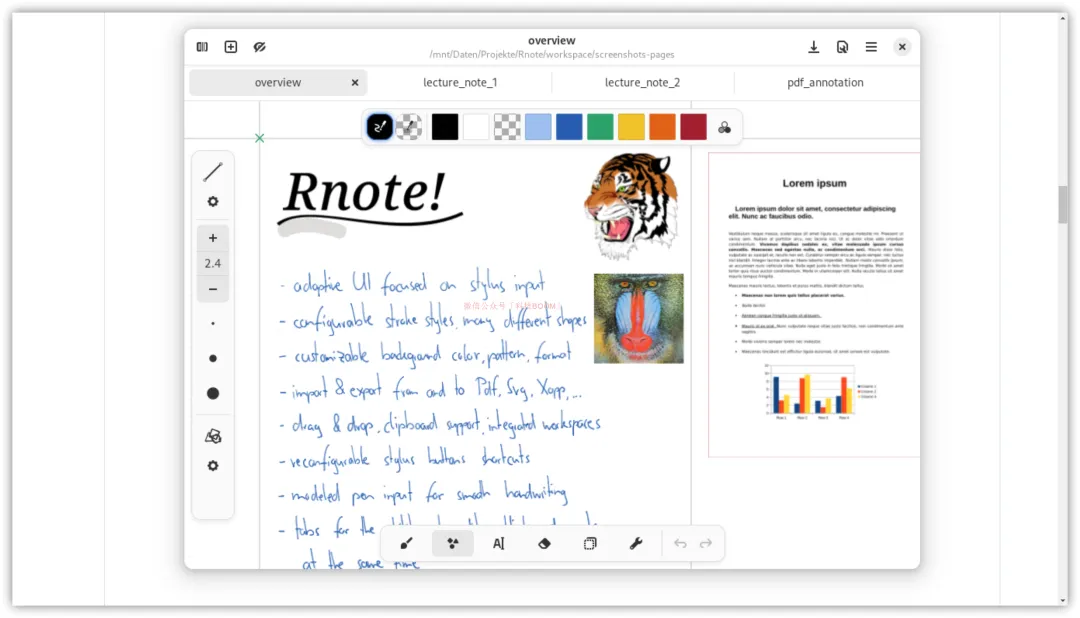Pick the yellow color swatch
This screenshot has height=618, width=1080.
631,127
